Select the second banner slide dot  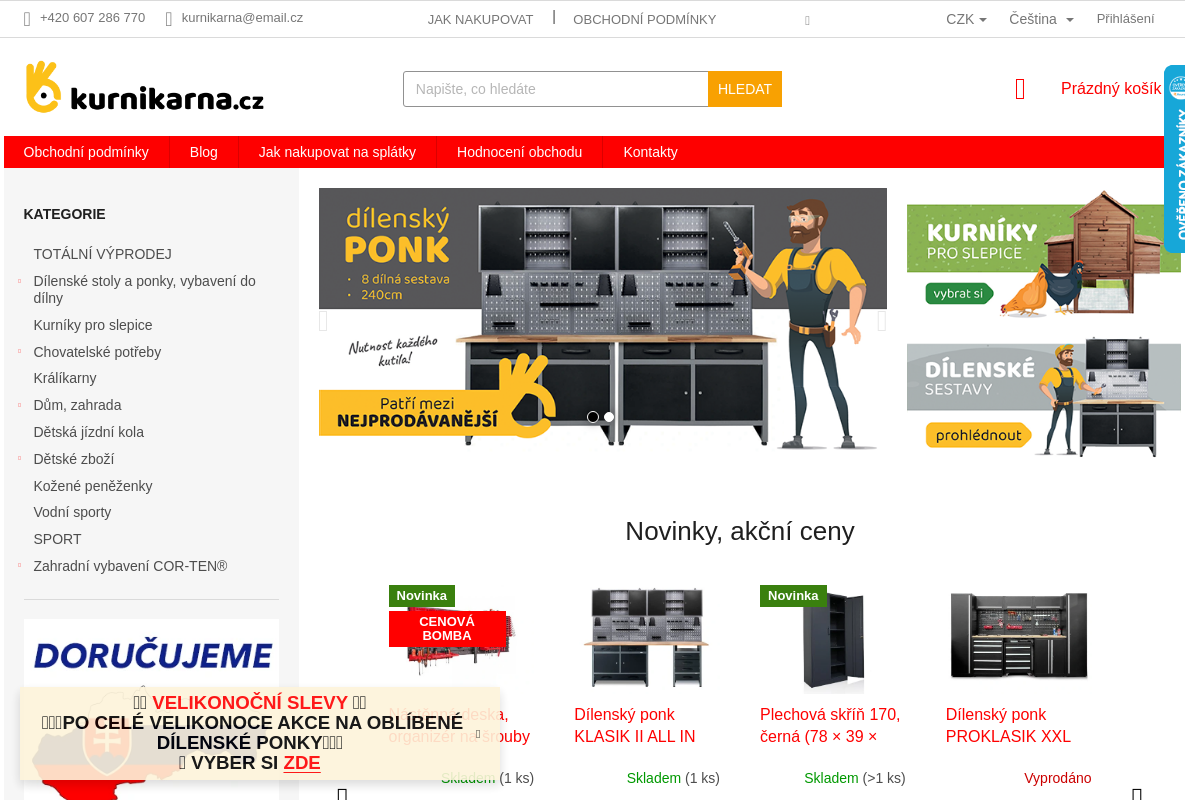click(609, 417)
